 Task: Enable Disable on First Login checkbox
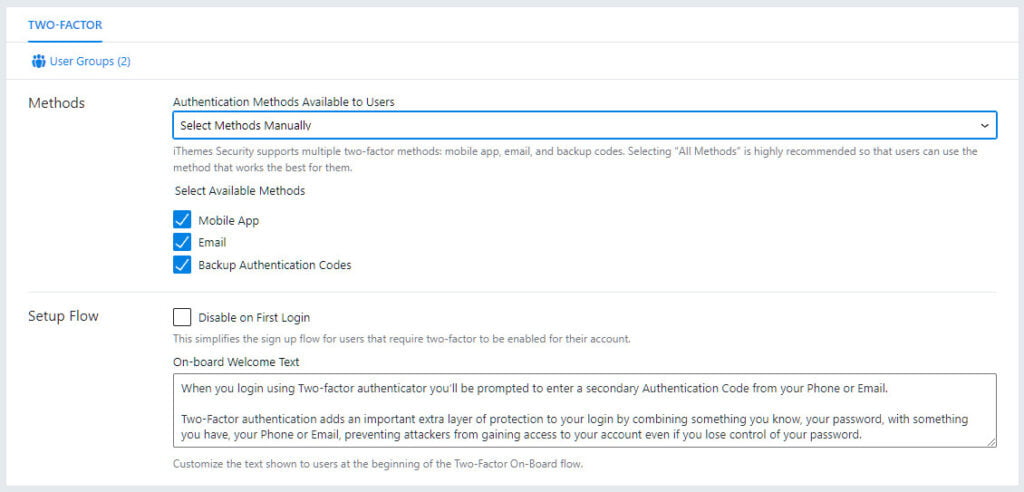click(x=182, y=318)
